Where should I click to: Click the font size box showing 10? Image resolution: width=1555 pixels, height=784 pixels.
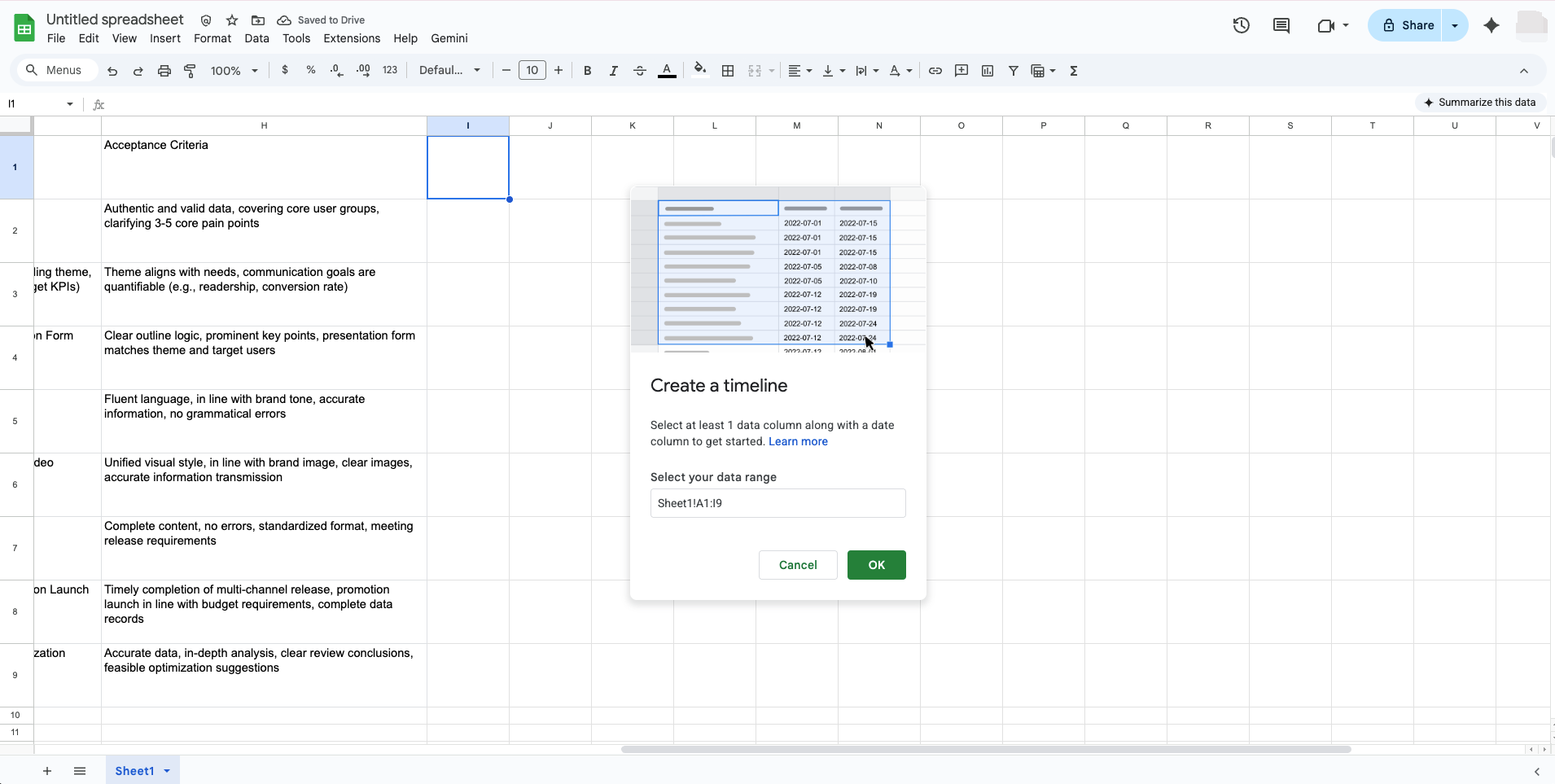coord(532,70)
